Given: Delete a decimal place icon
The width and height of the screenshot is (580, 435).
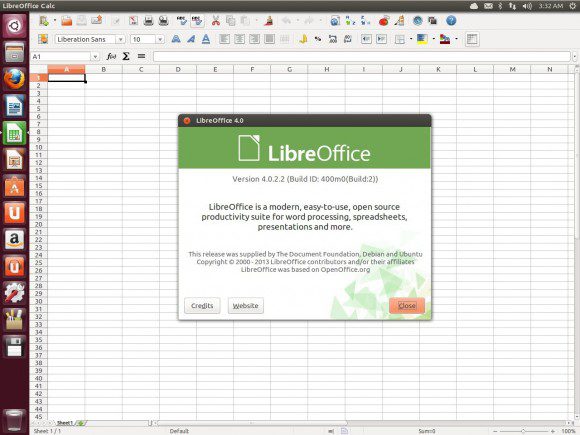Looking at the screenshot, I should (x=348, y=39).
